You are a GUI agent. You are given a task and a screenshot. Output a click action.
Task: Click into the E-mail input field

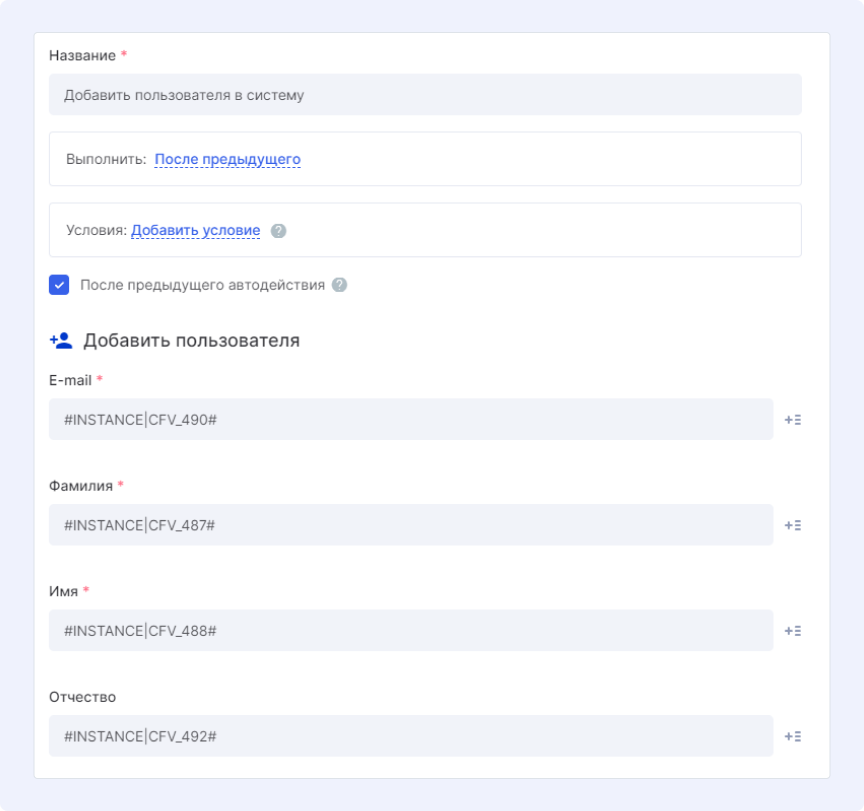coord(410,420)
